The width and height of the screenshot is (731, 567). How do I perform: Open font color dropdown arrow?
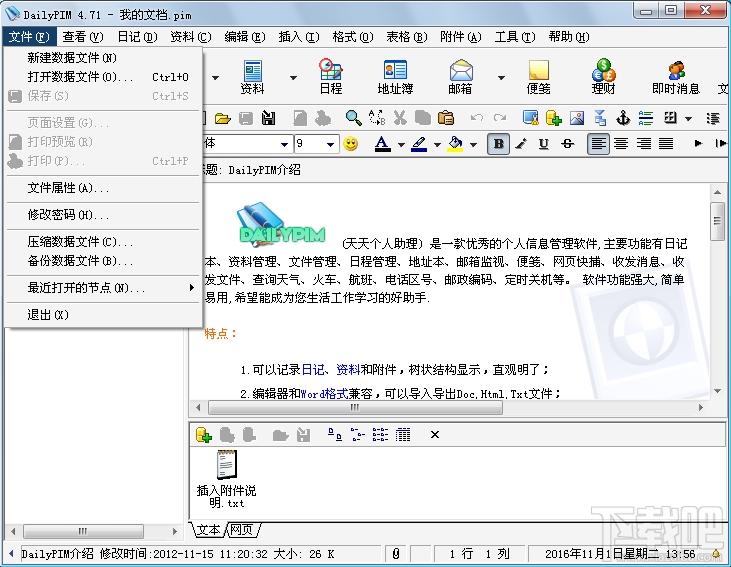click(x=401, y=145)
